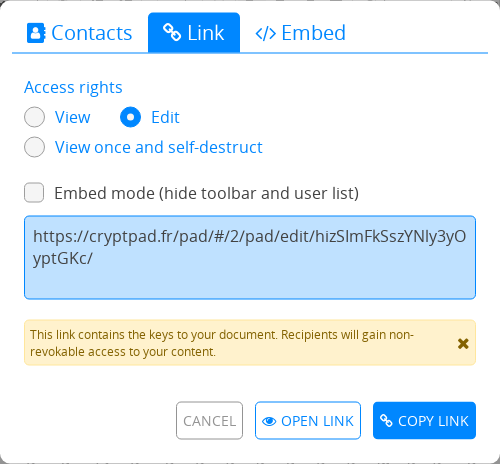Enable the Embed mode checkbox
The image size is (500, 464).
tap(34, 192)
